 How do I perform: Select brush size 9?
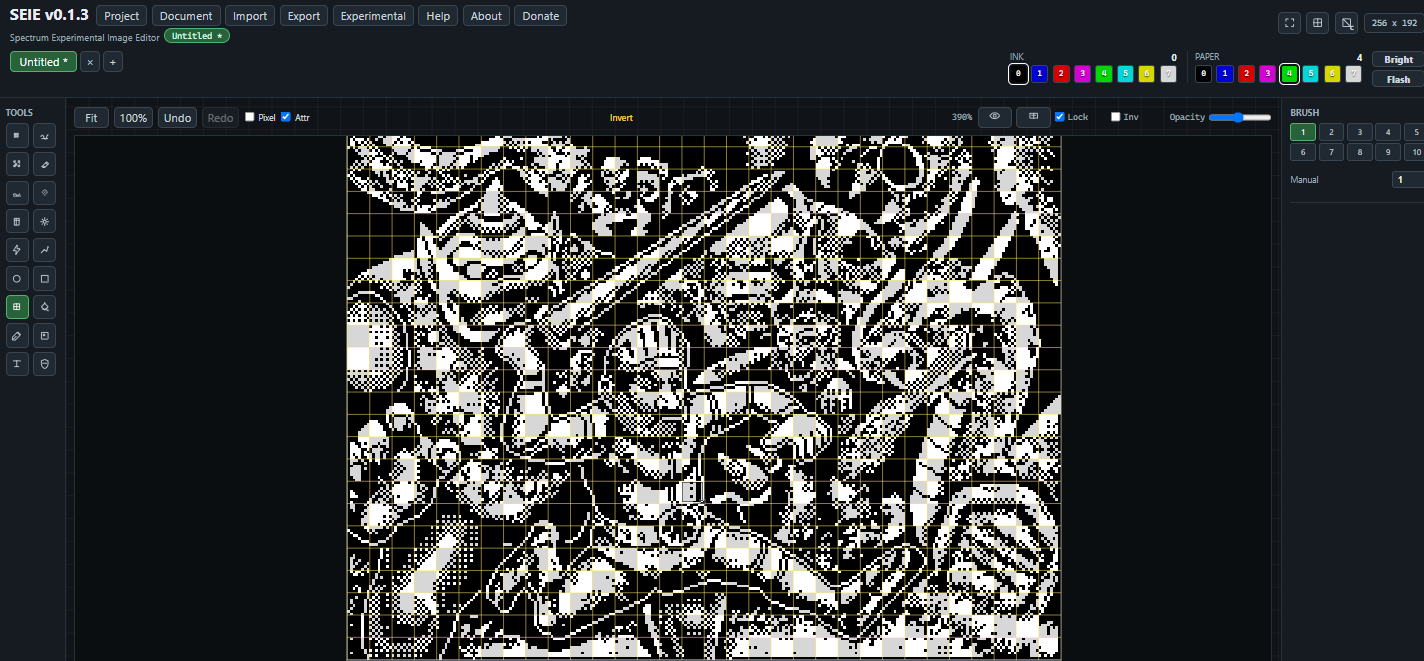1387,152
